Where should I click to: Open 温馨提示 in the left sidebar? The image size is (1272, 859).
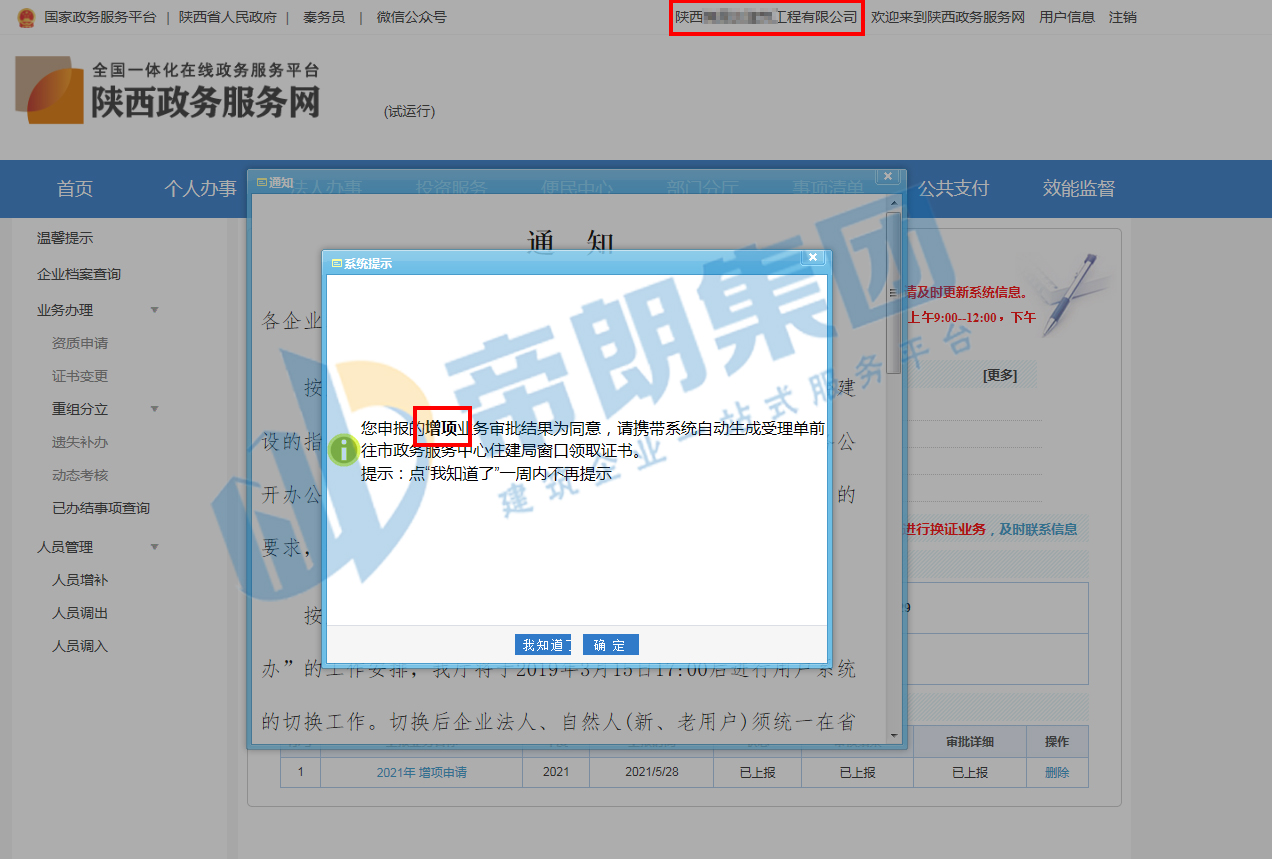point(65,238)
